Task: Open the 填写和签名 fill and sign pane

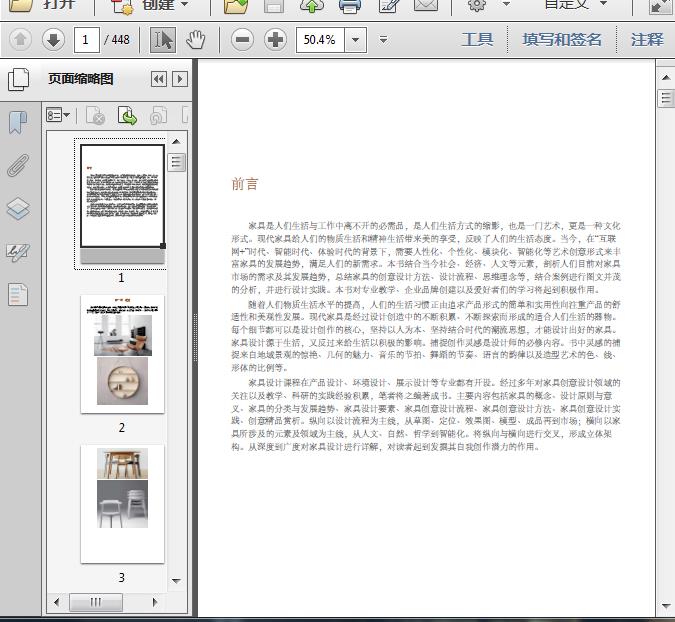Action: [562, 40]
